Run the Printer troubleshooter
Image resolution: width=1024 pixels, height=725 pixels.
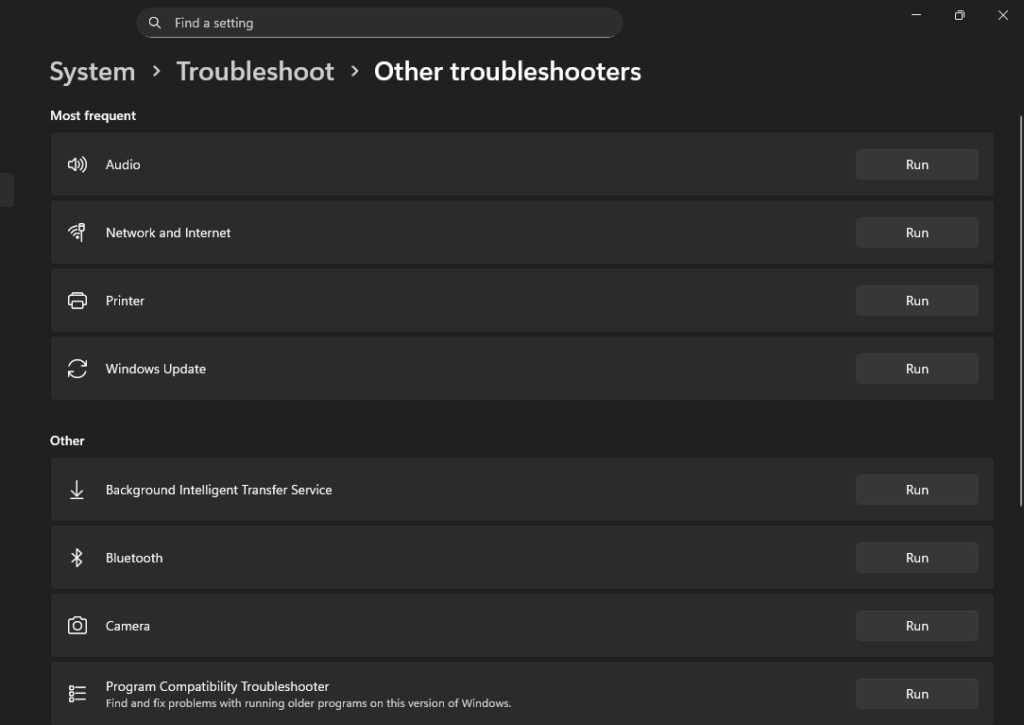pyautogui.click(x=916, y=300)
